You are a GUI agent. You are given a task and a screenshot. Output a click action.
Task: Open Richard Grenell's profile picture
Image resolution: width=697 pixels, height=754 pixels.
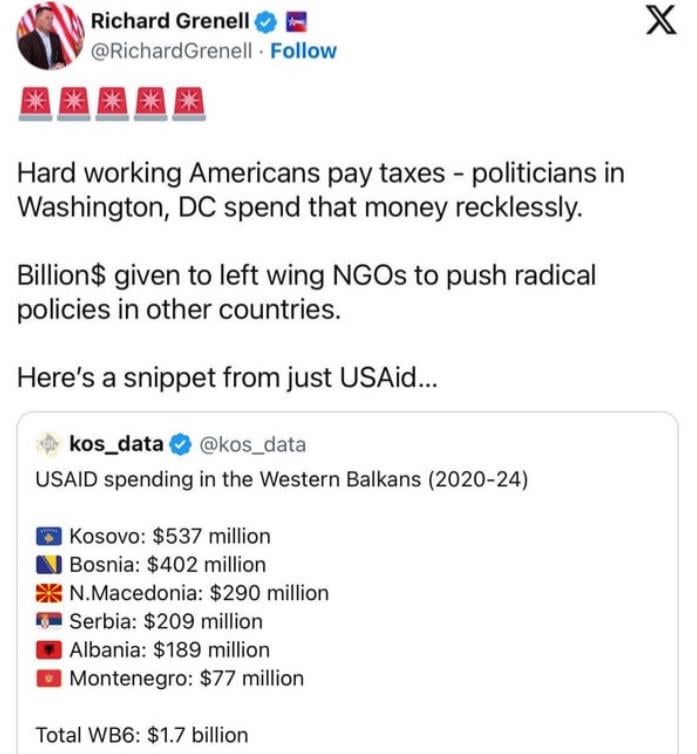click(x=43, y=35)
